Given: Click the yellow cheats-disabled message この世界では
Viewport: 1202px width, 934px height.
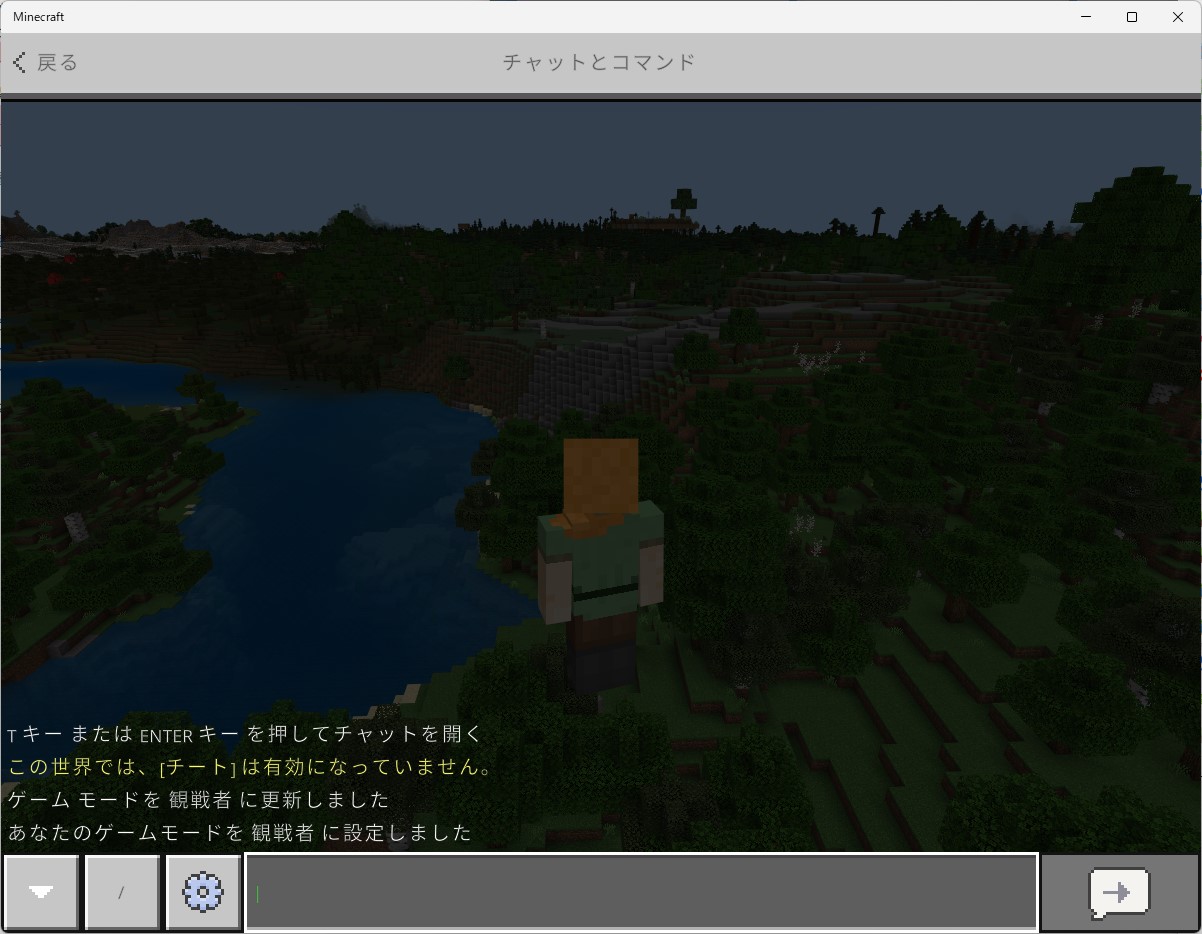Looking at the screenshot, I should (251, 767).
